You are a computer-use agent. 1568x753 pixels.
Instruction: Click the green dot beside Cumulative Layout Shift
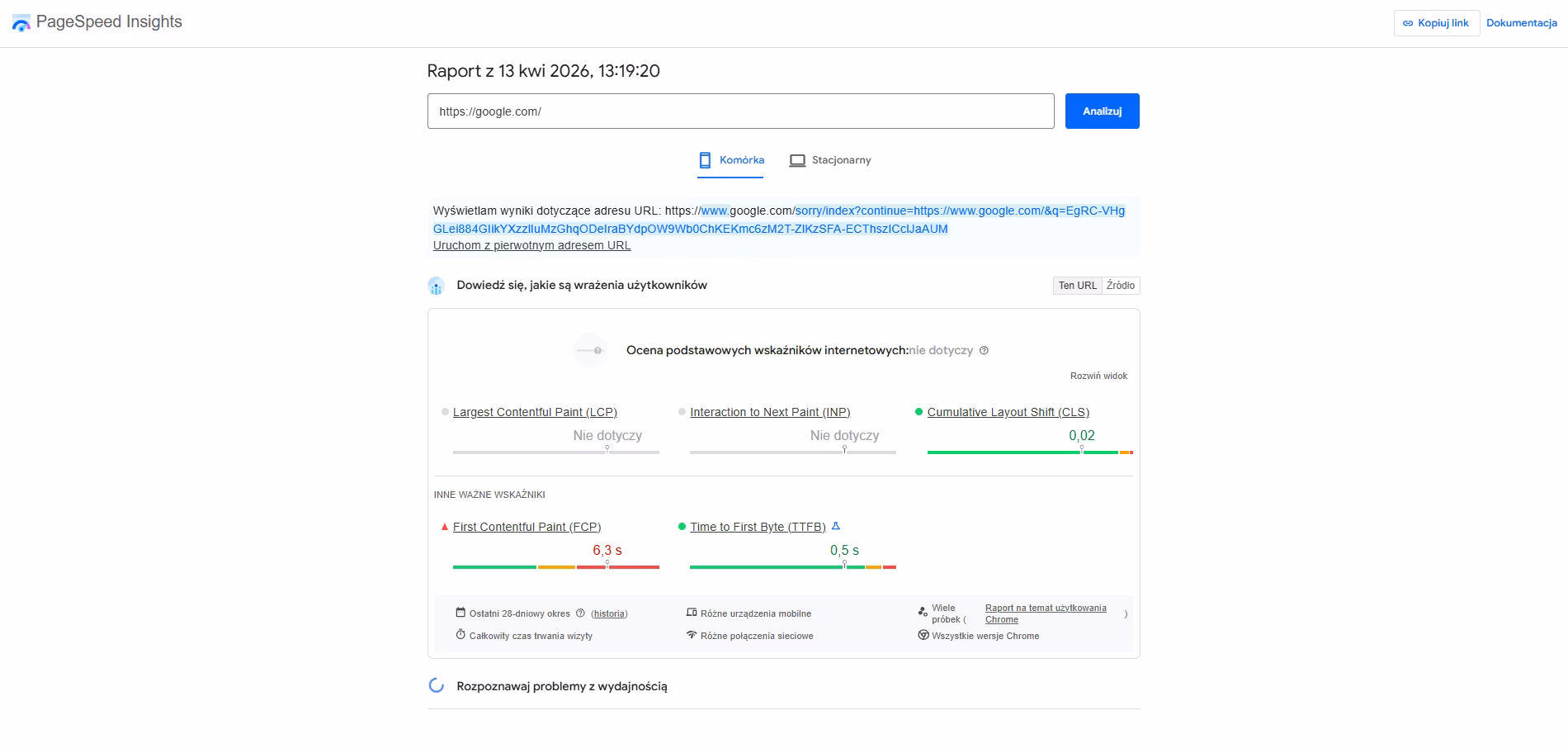tap(919, 412)
